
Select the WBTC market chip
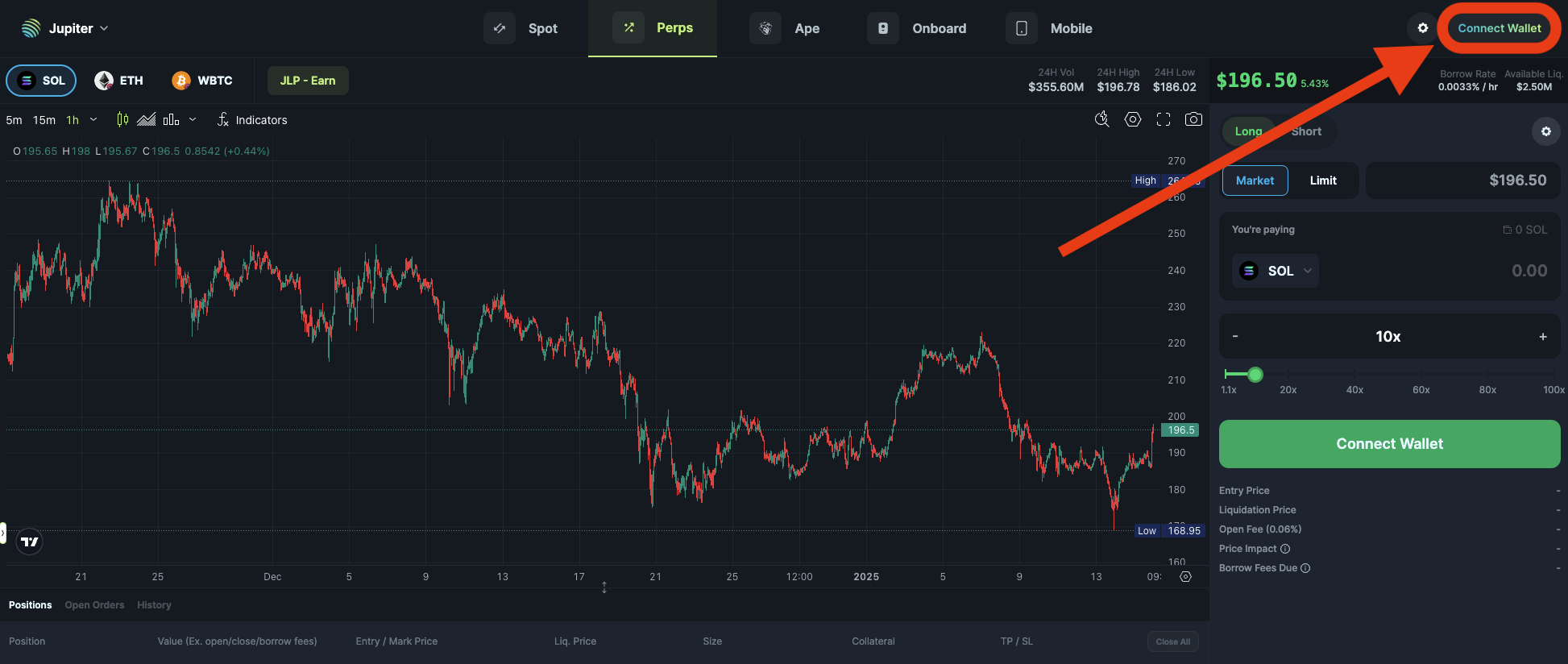click(202, 81)
